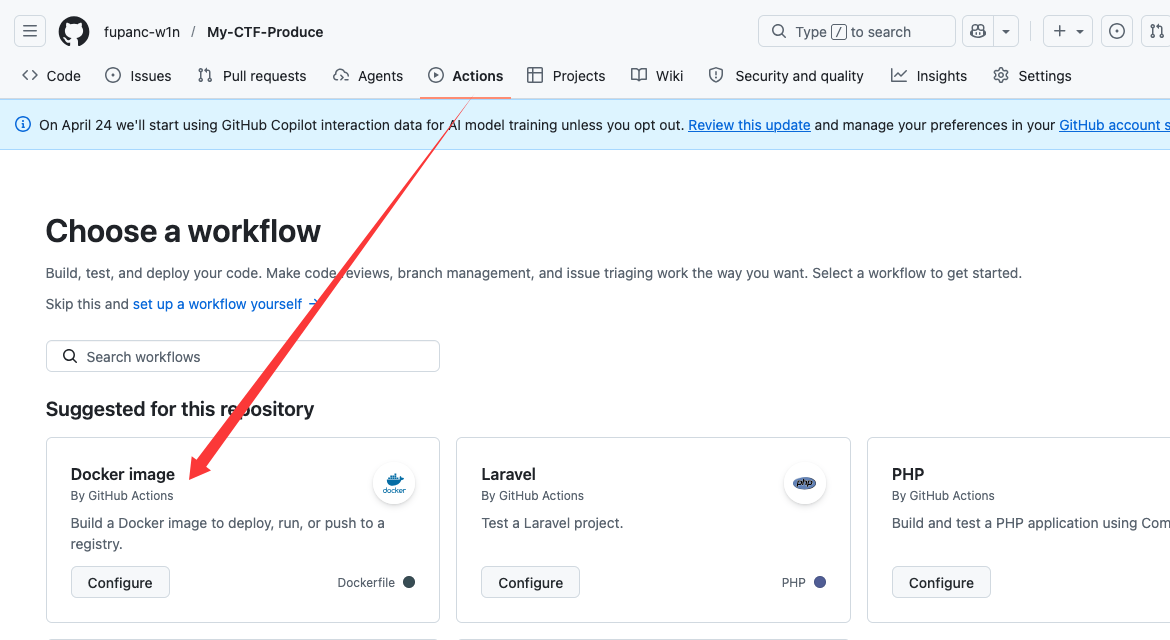Click 'Test a Laravel project.' description
This screenshot has width=1170, height=640.
552,523
